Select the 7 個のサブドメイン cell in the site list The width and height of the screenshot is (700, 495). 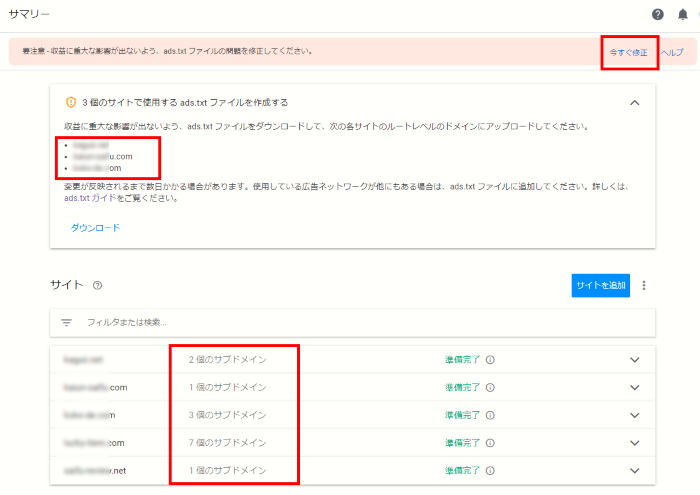227,442
